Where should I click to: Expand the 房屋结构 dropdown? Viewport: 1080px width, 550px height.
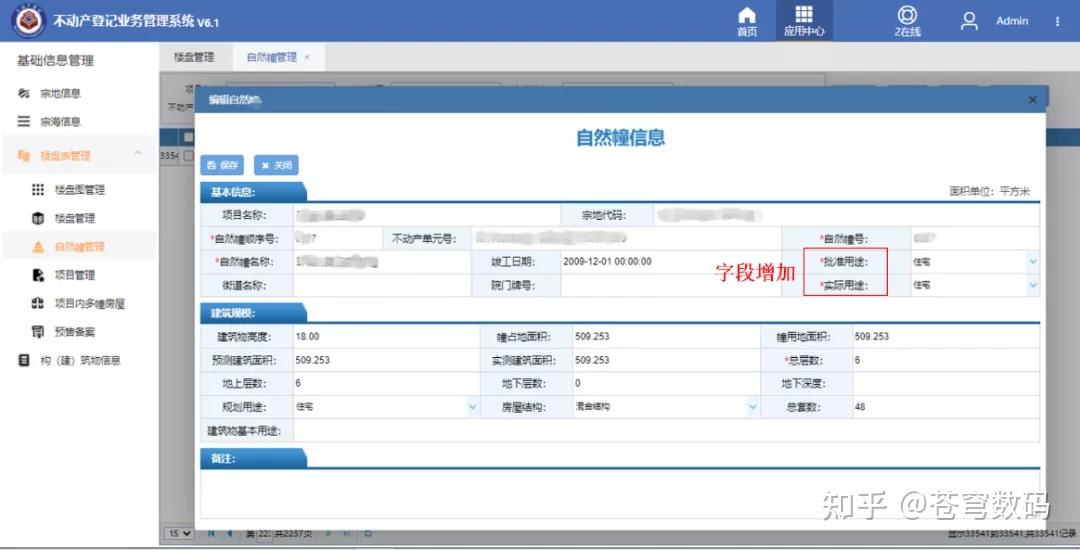click(752, 407)
